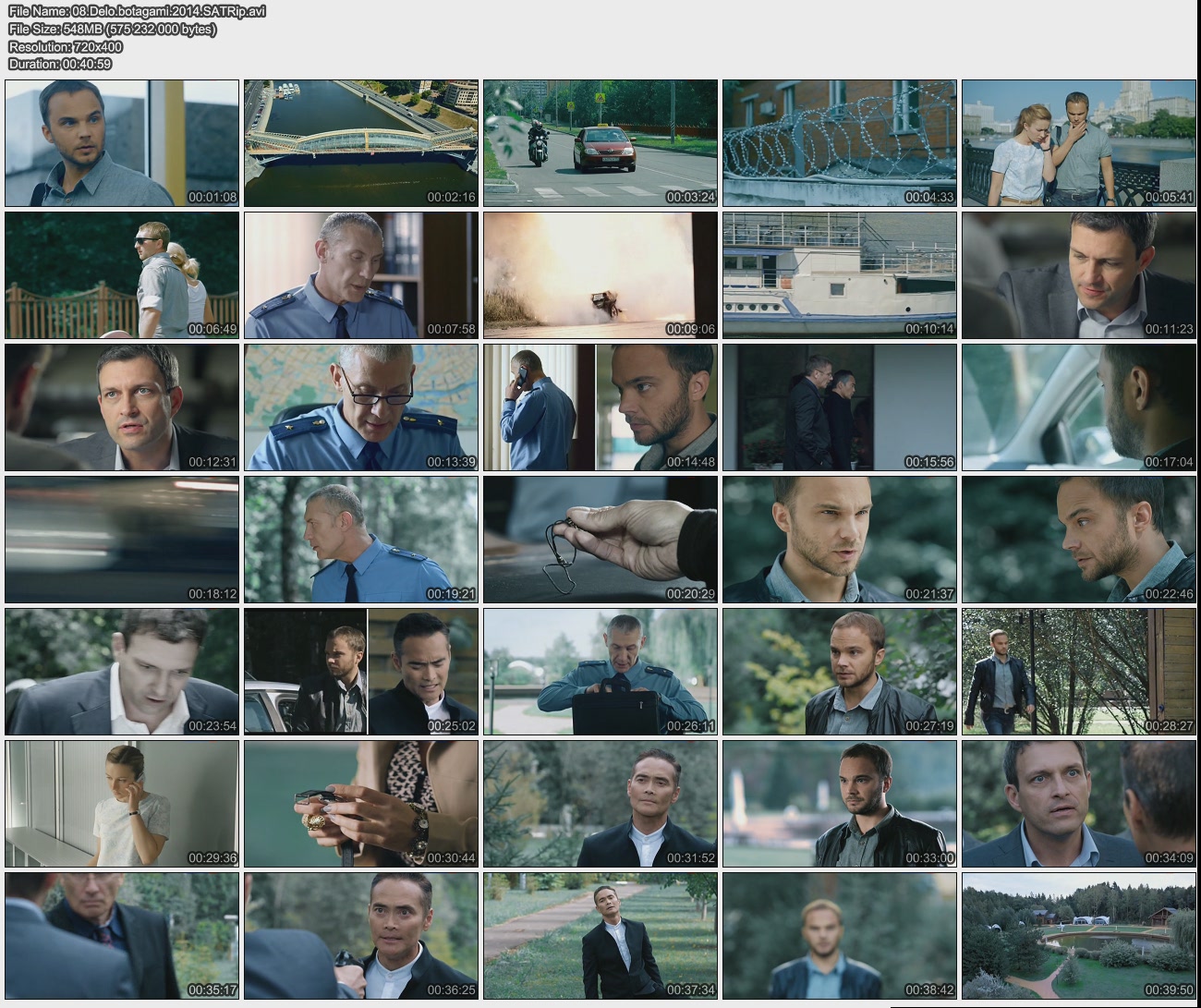The width and height of the screenshot is (1201, 1008).
Task: Select the split-screen phone call thumbnail at 00:14:48
Action: [x=600, y=407]
